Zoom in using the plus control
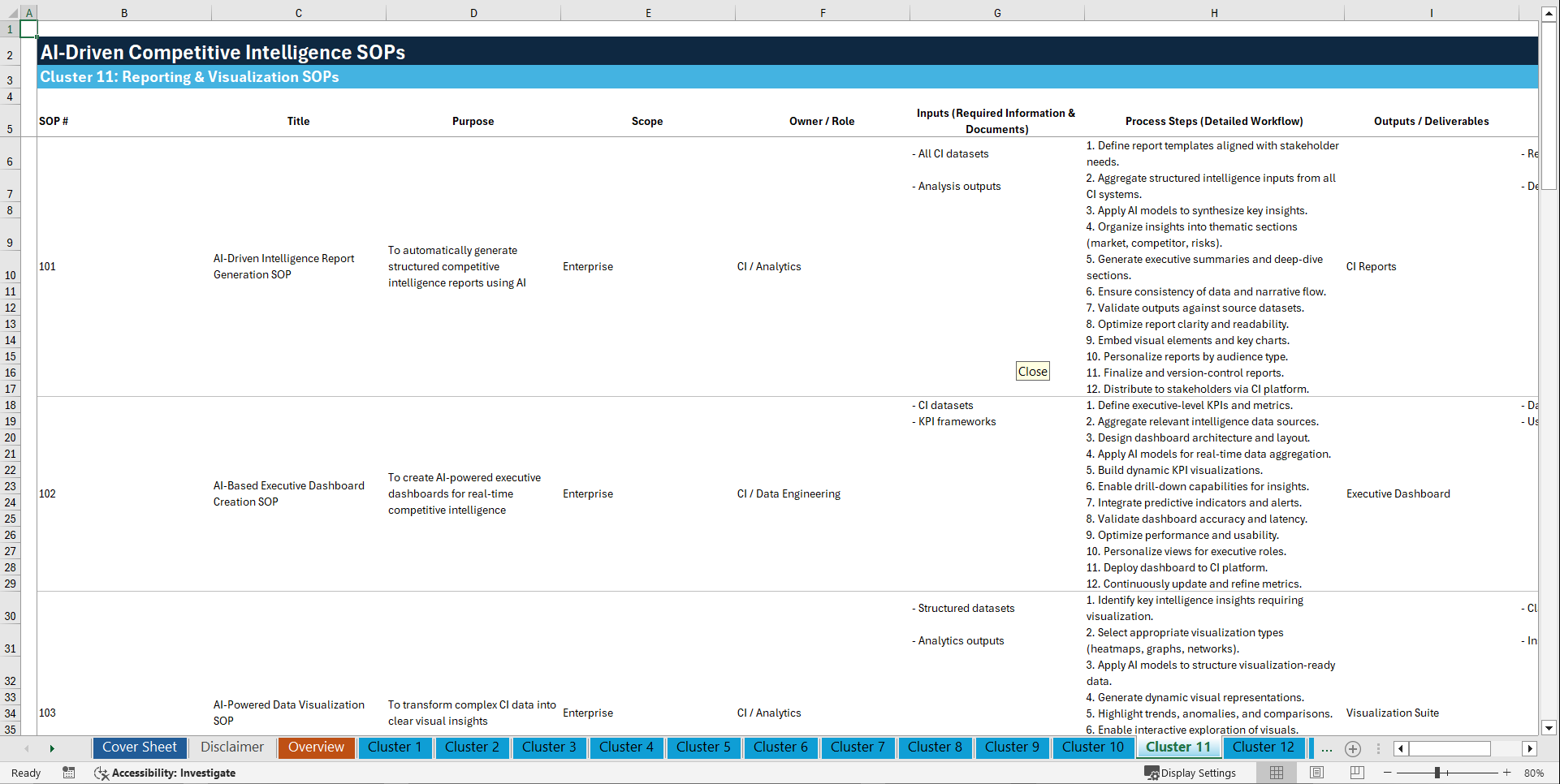 pyautogui.click(x=1506, y=773)
